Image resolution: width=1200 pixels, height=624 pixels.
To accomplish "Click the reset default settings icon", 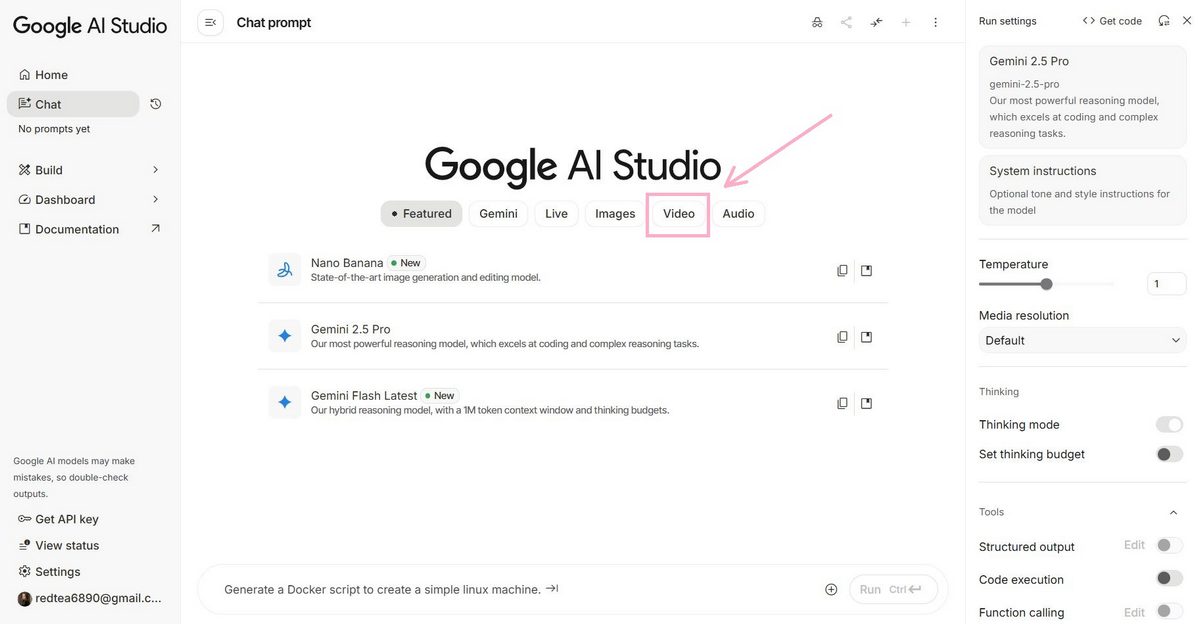I will 1163,21.
